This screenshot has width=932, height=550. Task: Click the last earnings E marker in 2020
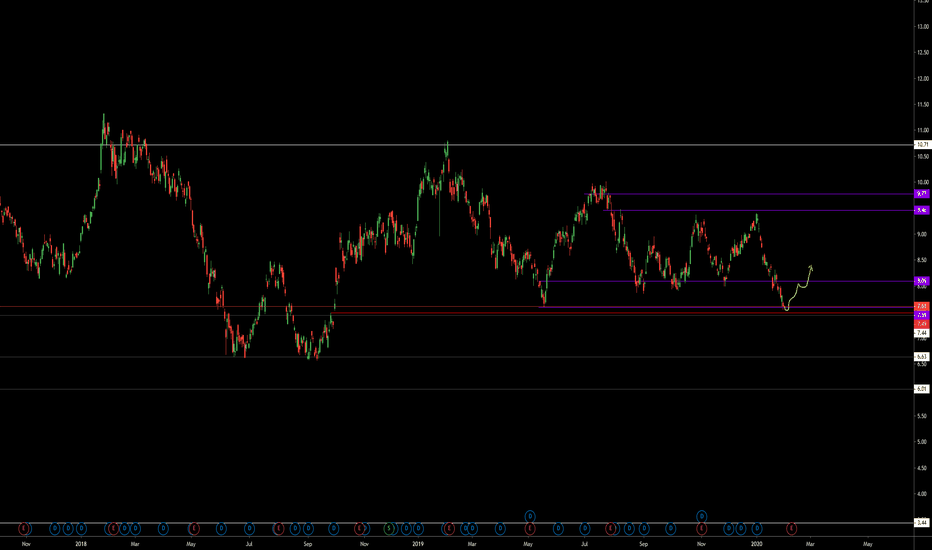792,528
